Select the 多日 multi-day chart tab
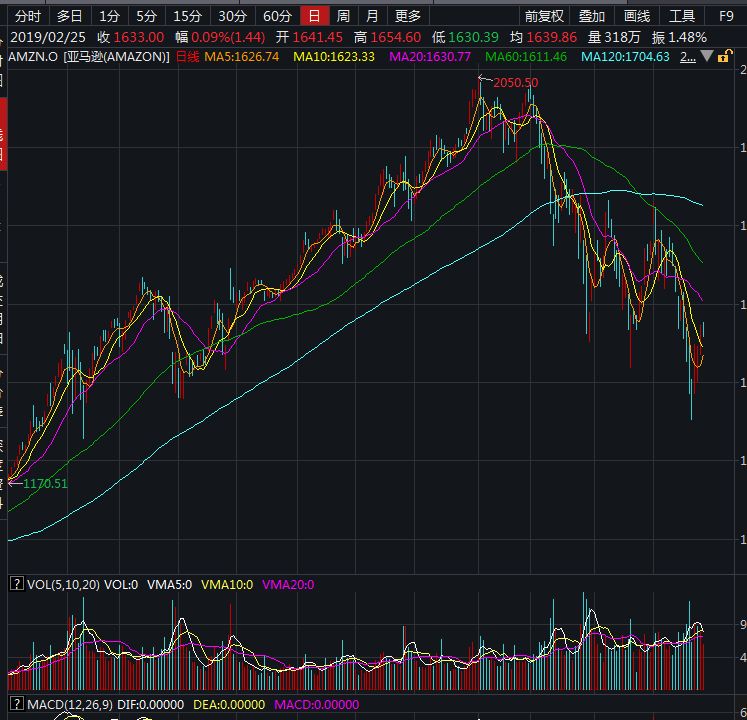The height and width of the screenshot is (720, 747). pyautogui.click(x=69, y=16)
